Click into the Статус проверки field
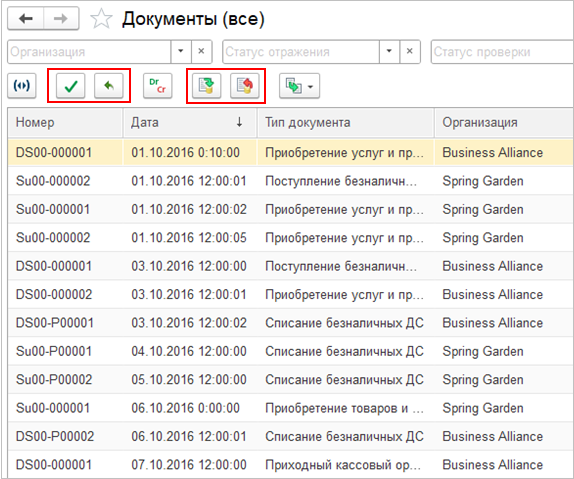Viewport: 574px width, 479px height. click(502, 52)
